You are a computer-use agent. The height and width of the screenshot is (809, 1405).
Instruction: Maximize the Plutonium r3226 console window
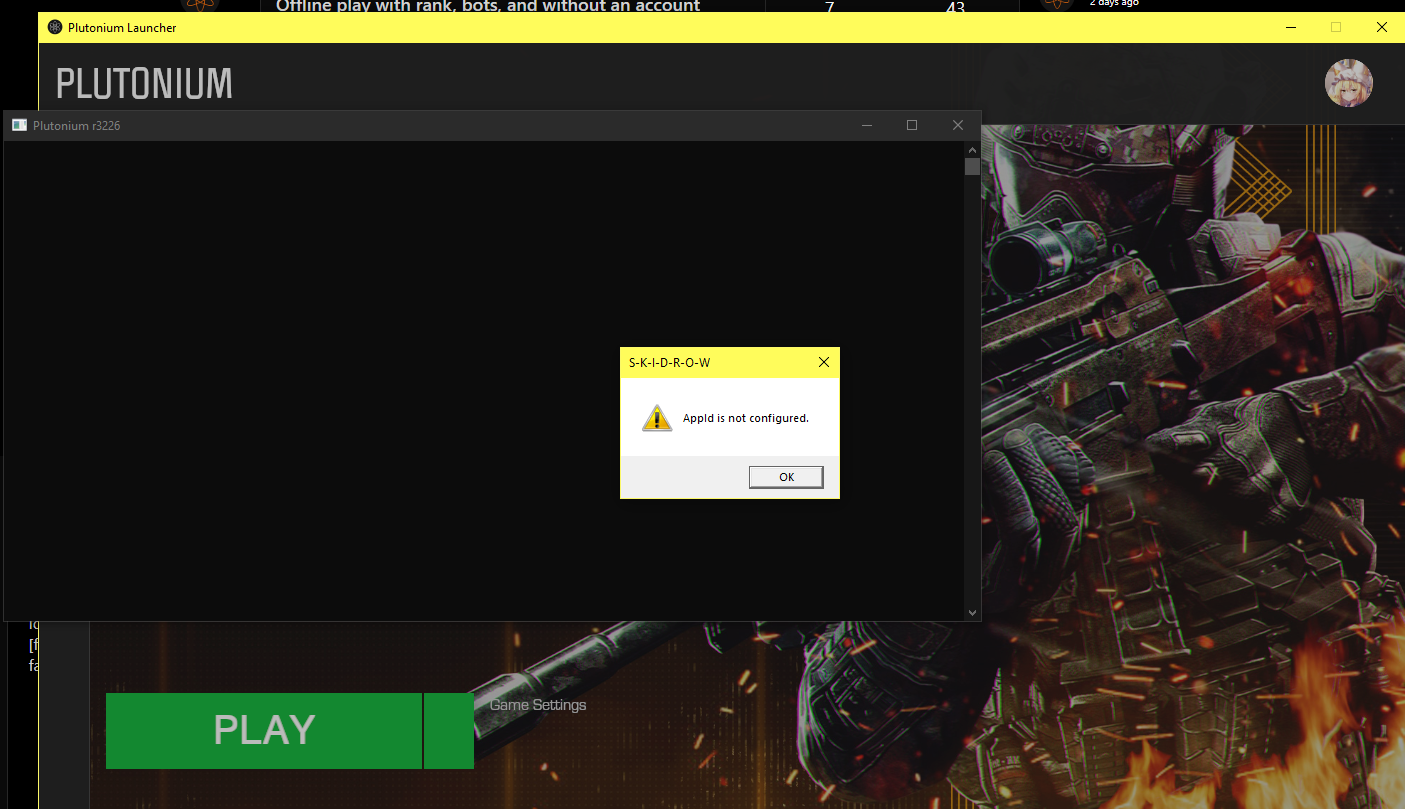pos(912,125)
